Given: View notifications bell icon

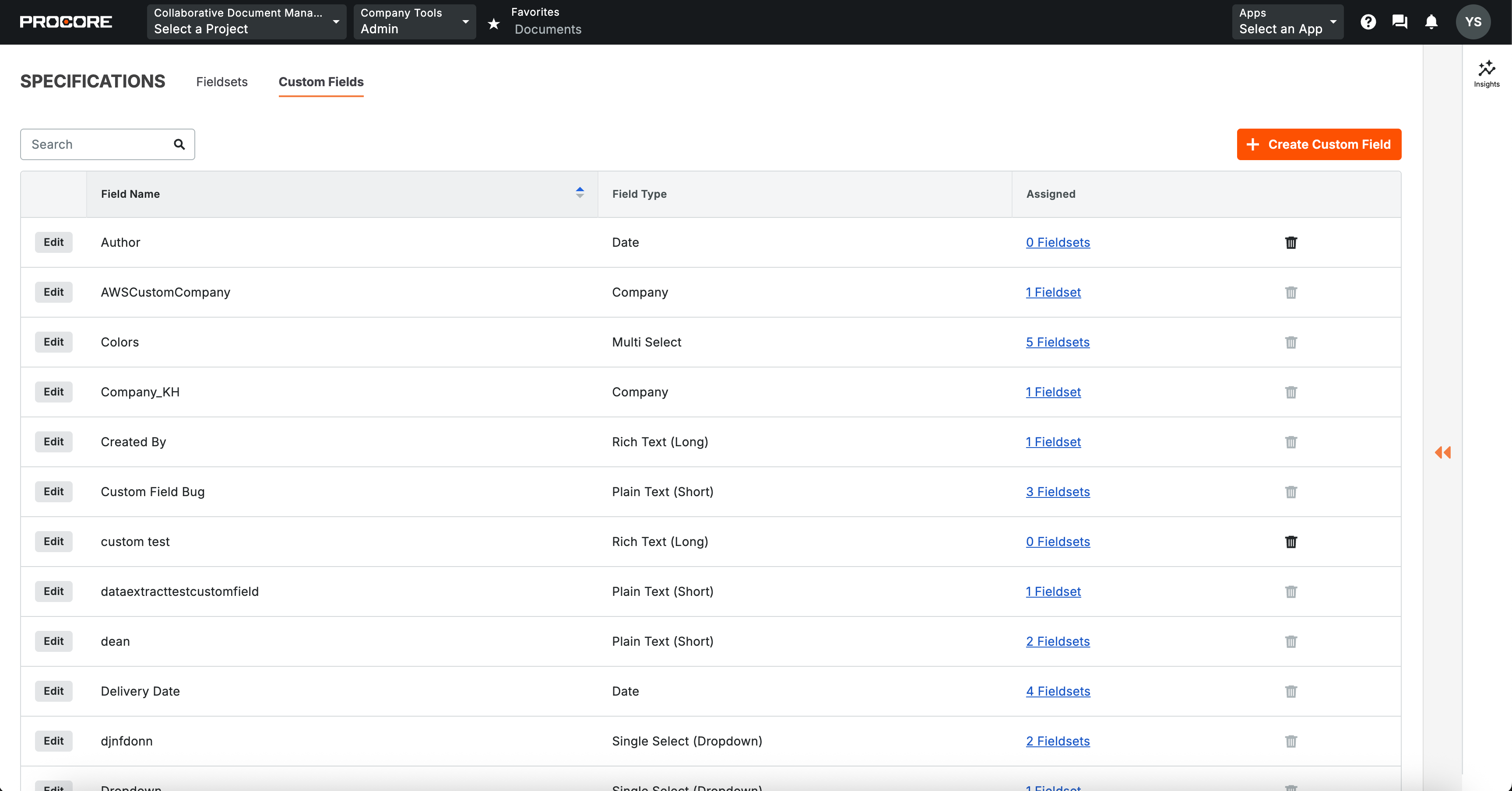Looking at the screenshot, I should click(1431, 22).
